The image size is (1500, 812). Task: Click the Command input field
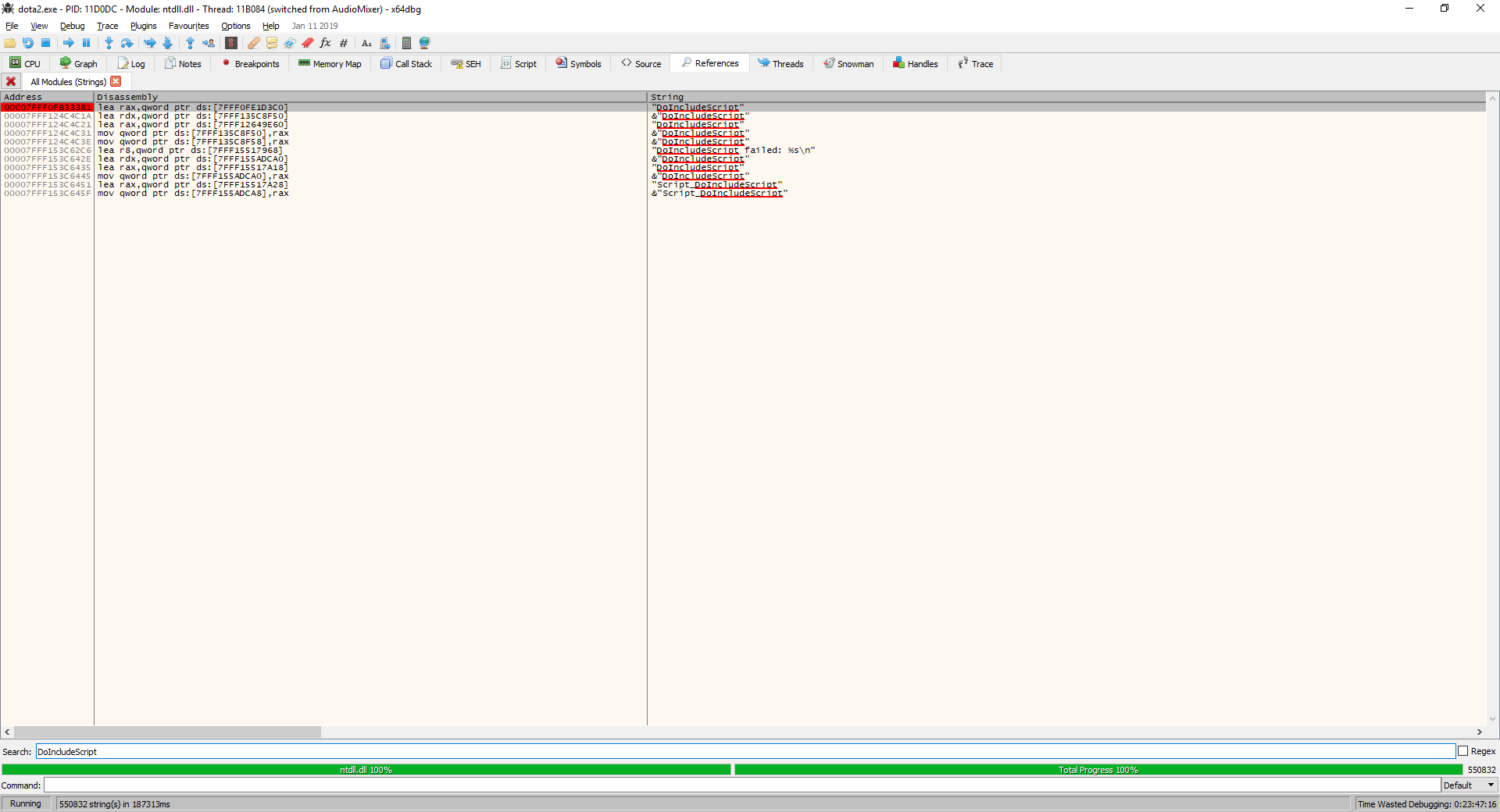742,785
